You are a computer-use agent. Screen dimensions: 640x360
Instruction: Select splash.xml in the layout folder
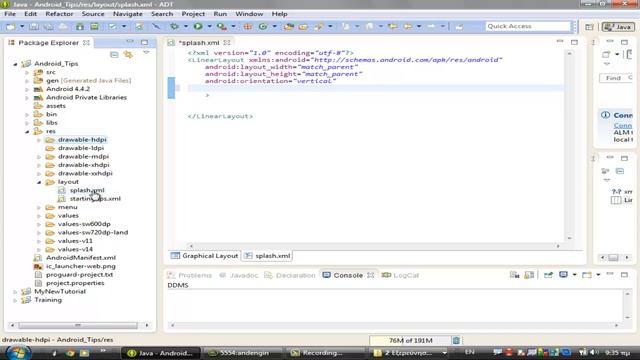tap(87, 190)
